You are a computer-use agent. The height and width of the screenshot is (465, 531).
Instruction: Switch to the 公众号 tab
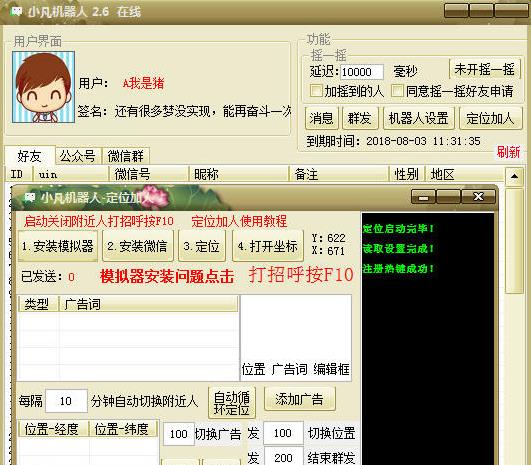78,156
